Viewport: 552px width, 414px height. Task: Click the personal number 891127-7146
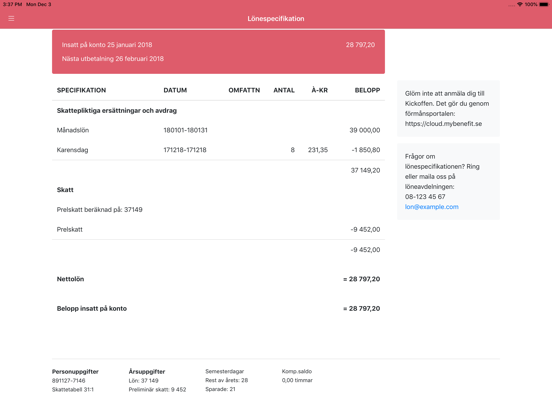tap(69, 381)
